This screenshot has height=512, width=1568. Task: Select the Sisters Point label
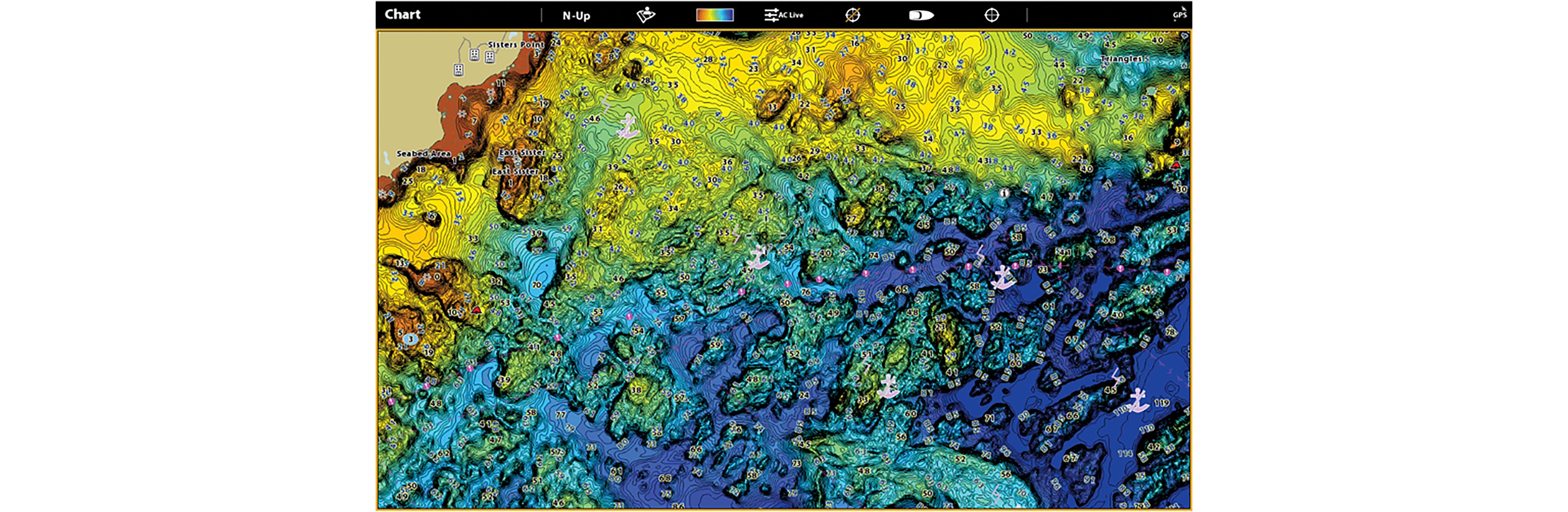pos(516,44)
